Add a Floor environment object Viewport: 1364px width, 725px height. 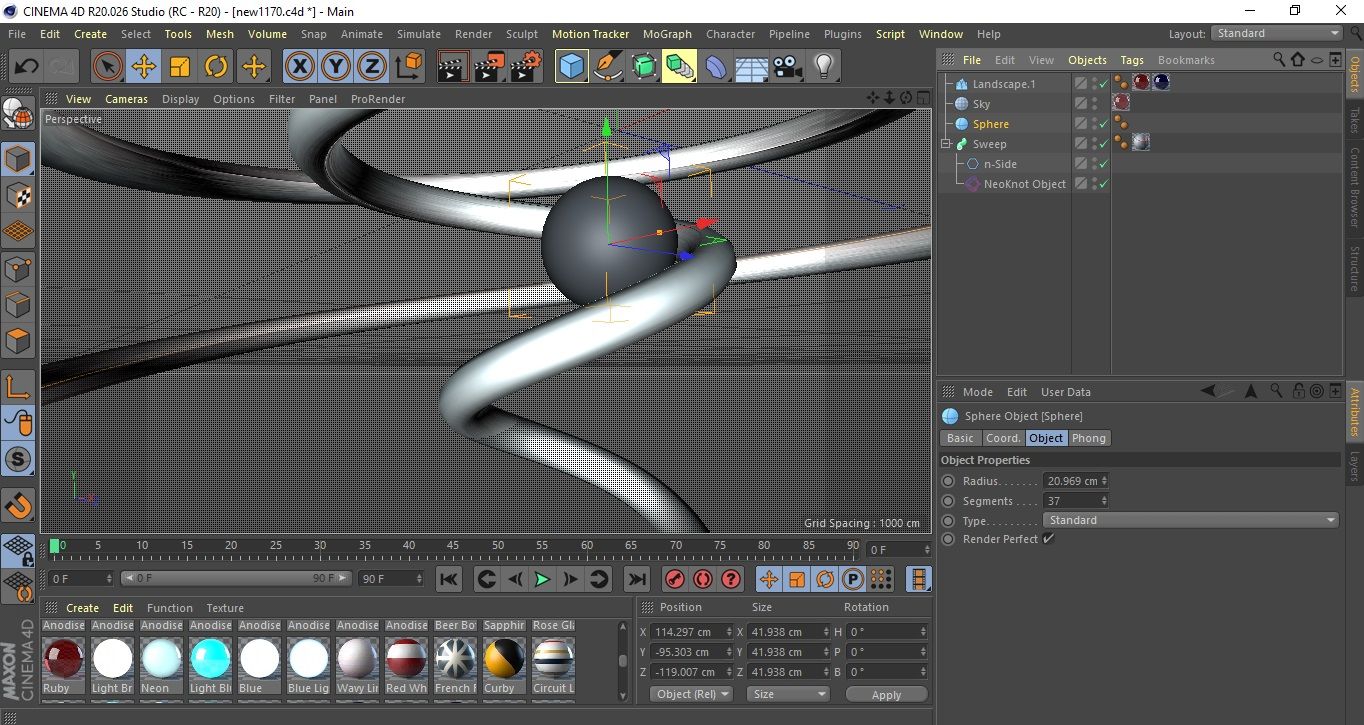click(x=751, y=67)
